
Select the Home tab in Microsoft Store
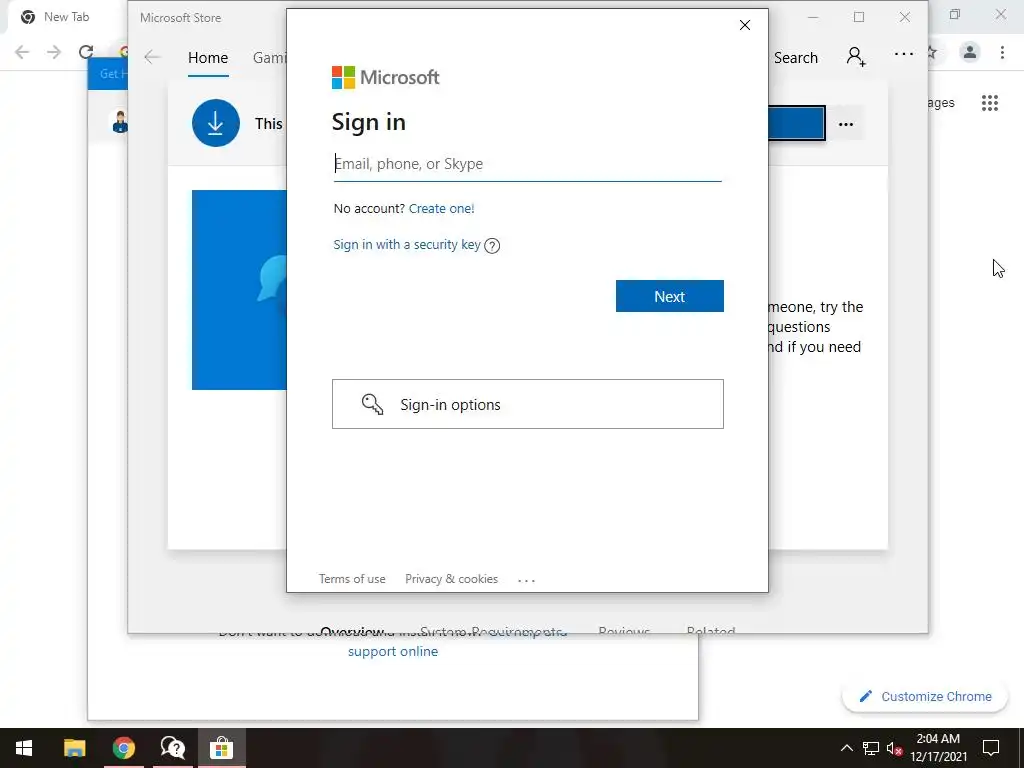point(208,57)
